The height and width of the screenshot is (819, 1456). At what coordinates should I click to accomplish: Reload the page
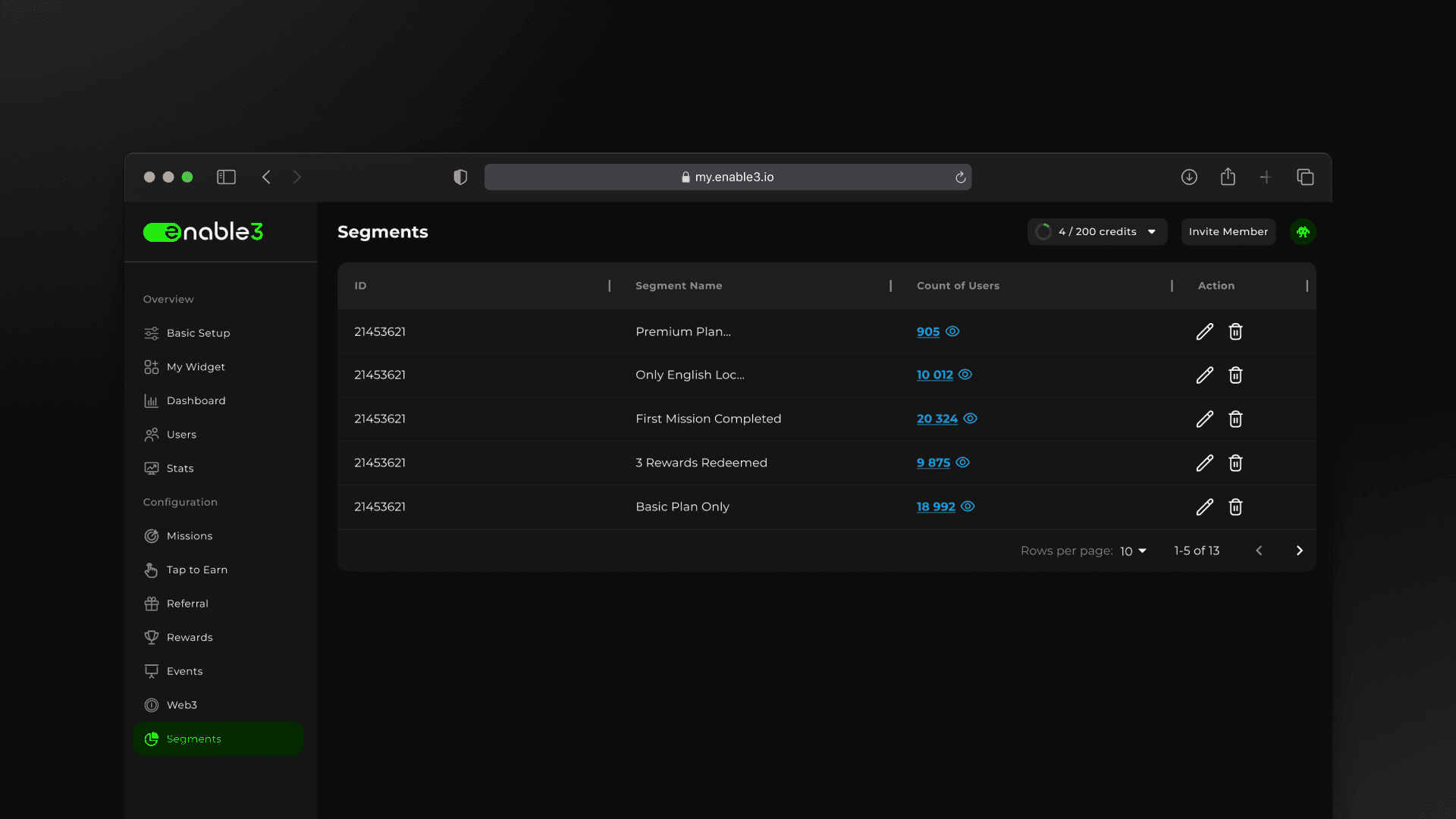(960, 177)
